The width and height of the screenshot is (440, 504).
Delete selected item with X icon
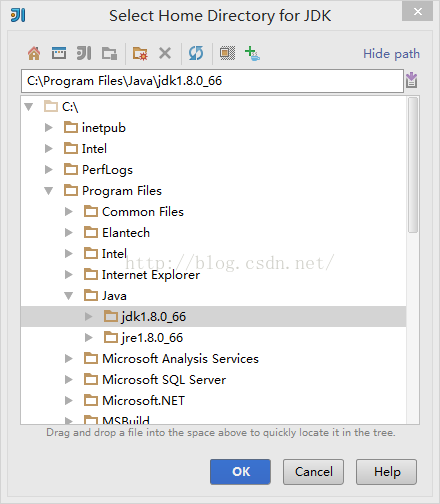pyautogui.click(x=165, y=53)
